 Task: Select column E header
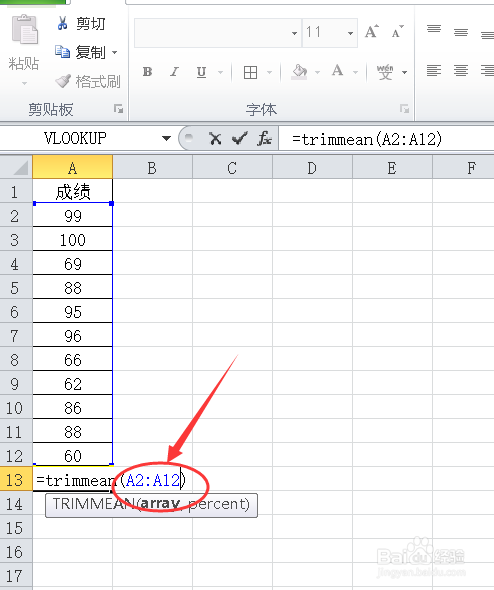coord(392,167)
